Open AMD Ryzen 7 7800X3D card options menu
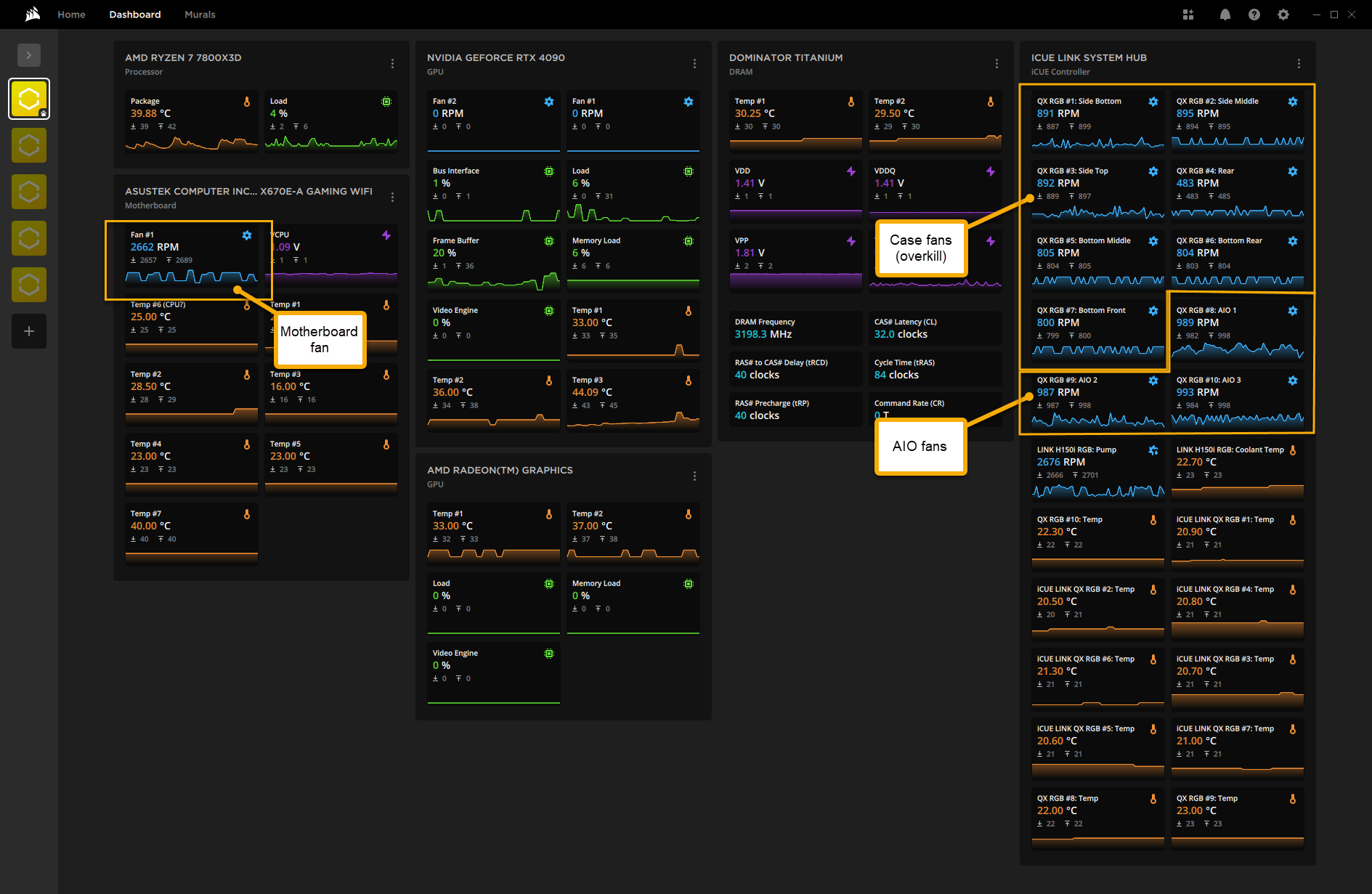 click(x=393, y=64)
